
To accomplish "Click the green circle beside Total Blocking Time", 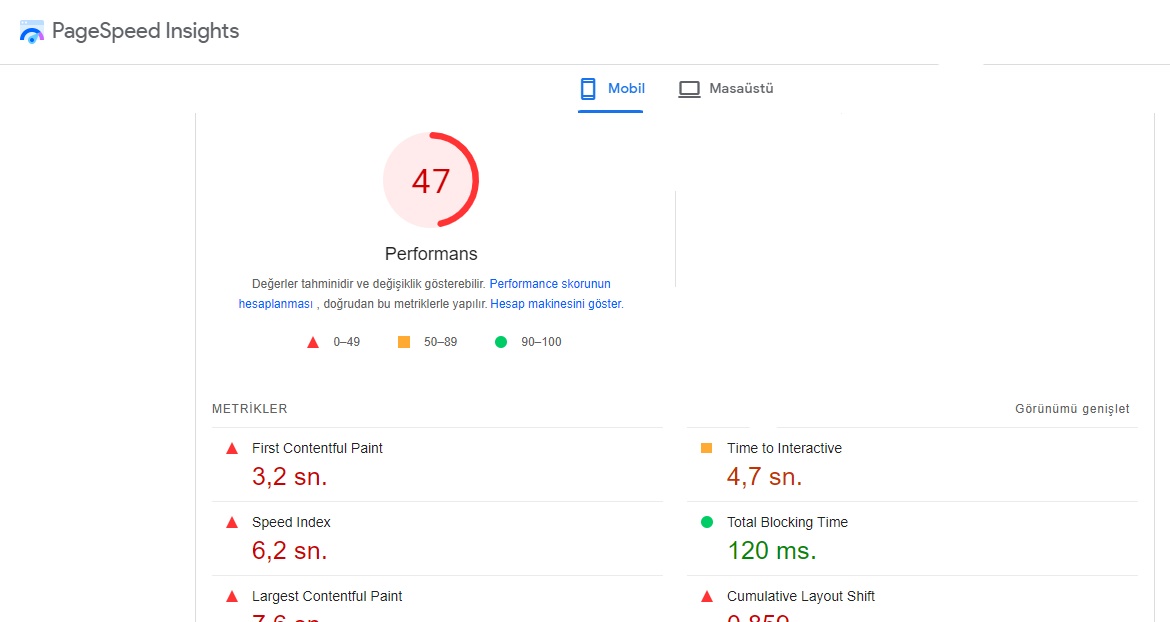I will (709, 522).
